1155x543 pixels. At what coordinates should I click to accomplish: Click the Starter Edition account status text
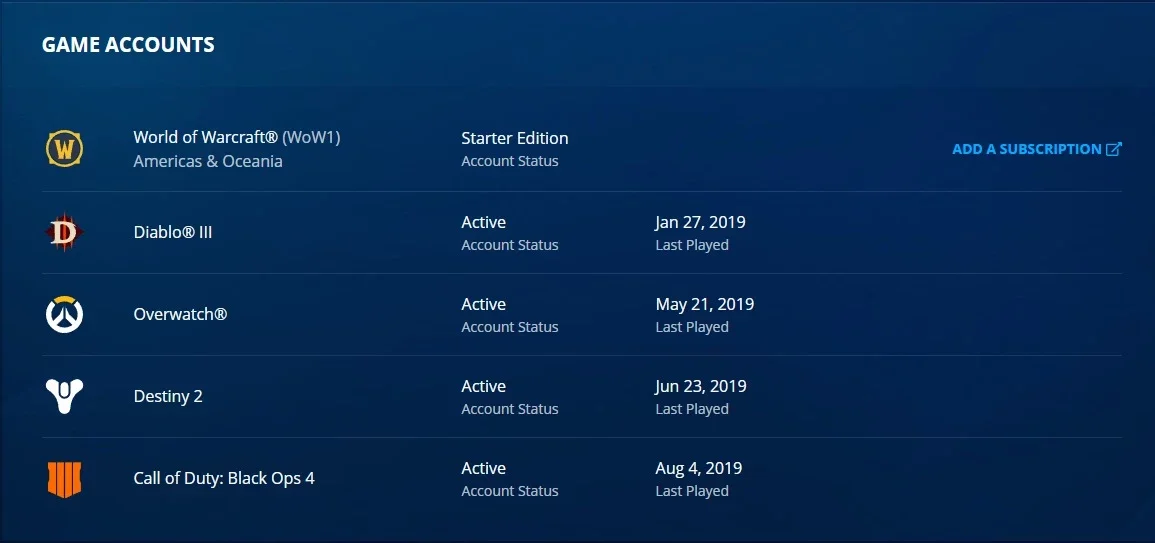(x=515, y=138)
